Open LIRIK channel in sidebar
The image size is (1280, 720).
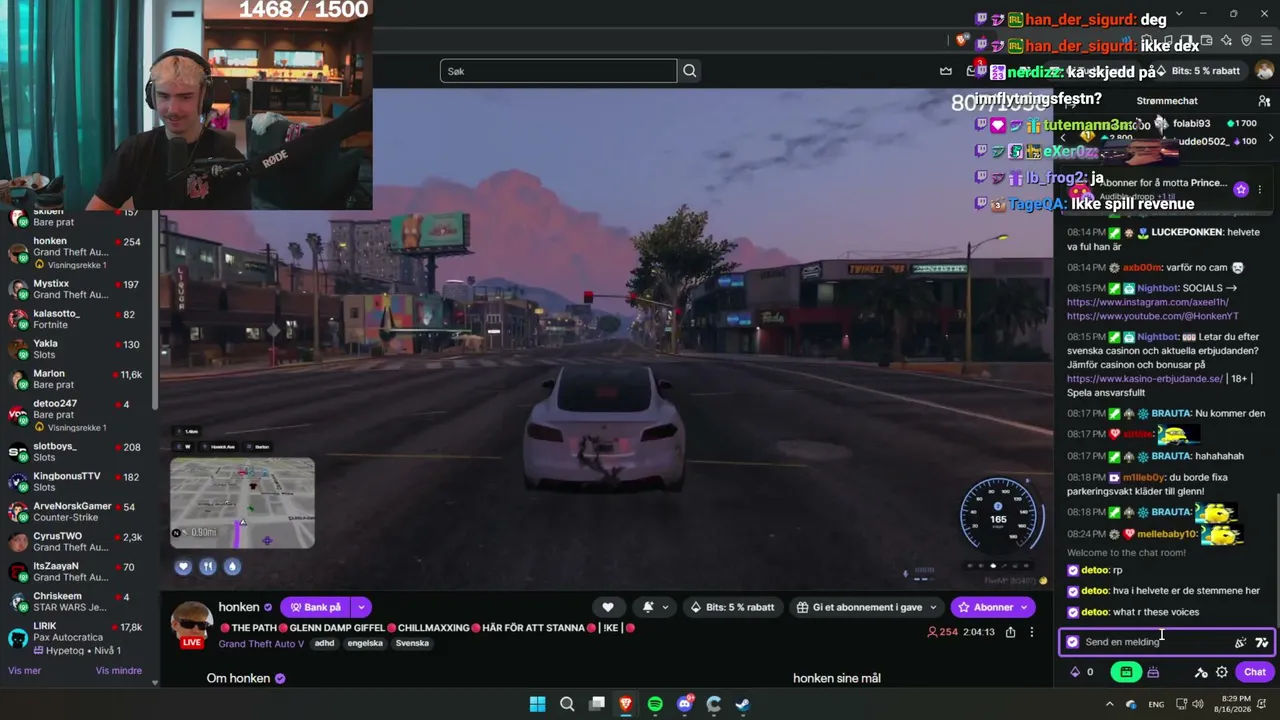[x=78, y=637]
